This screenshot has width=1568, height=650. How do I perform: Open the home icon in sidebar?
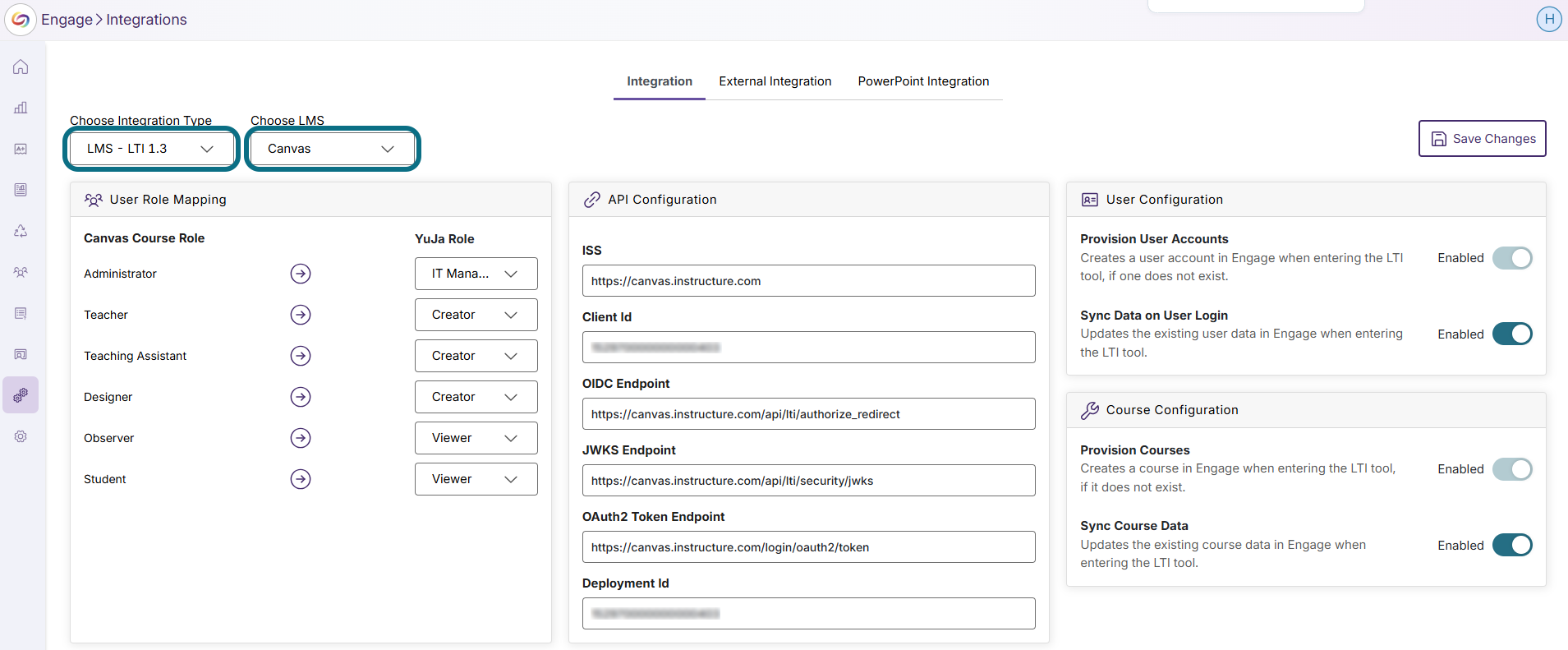pyautogui.click(x=21, y=67)
